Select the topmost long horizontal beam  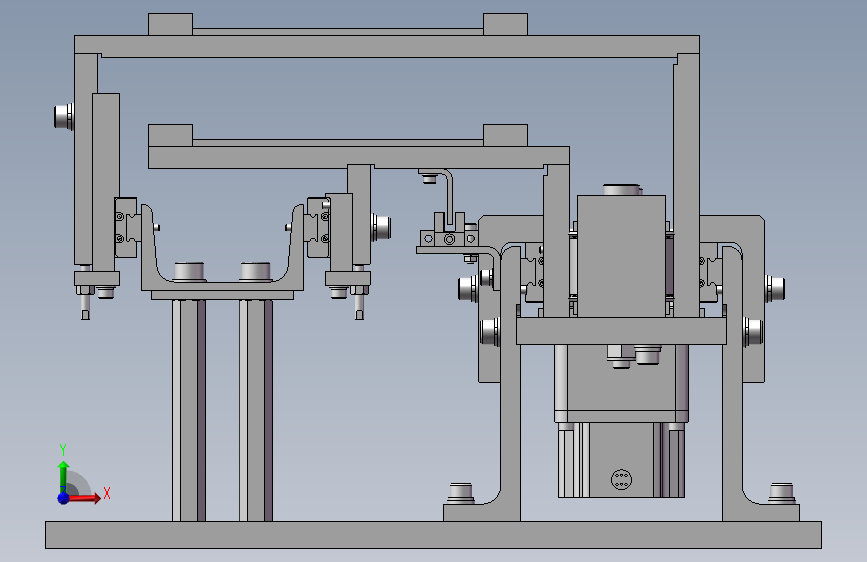pos(387,46)
